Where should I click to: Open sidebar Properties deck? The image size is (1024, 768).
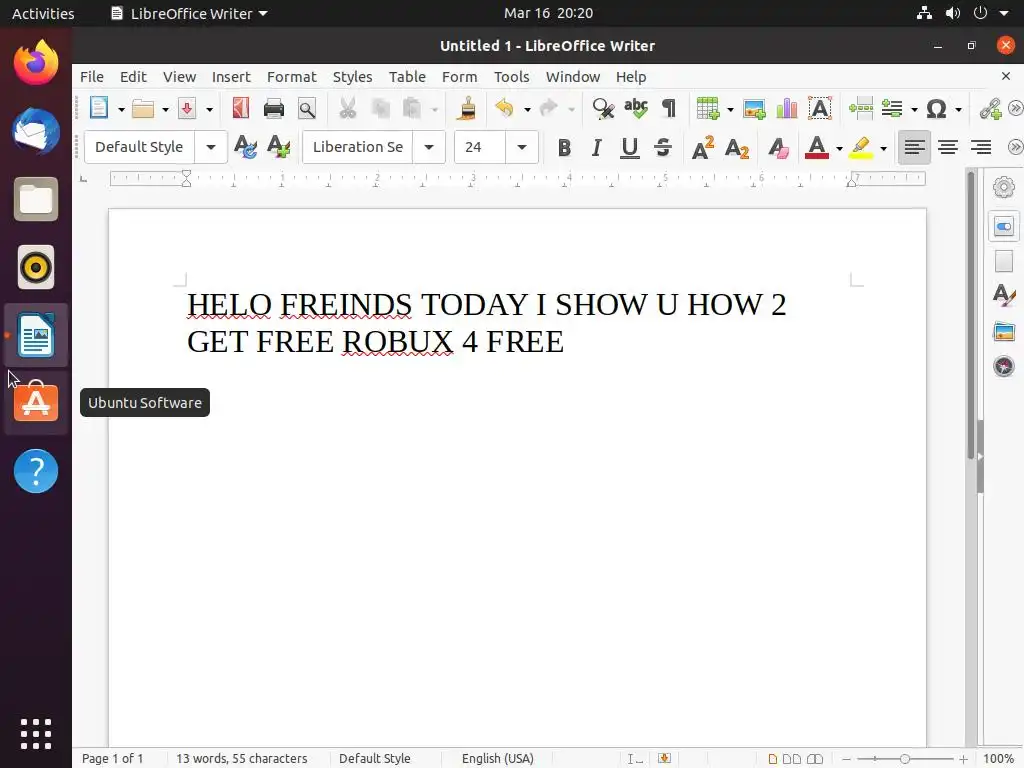tap(1004, 227)
